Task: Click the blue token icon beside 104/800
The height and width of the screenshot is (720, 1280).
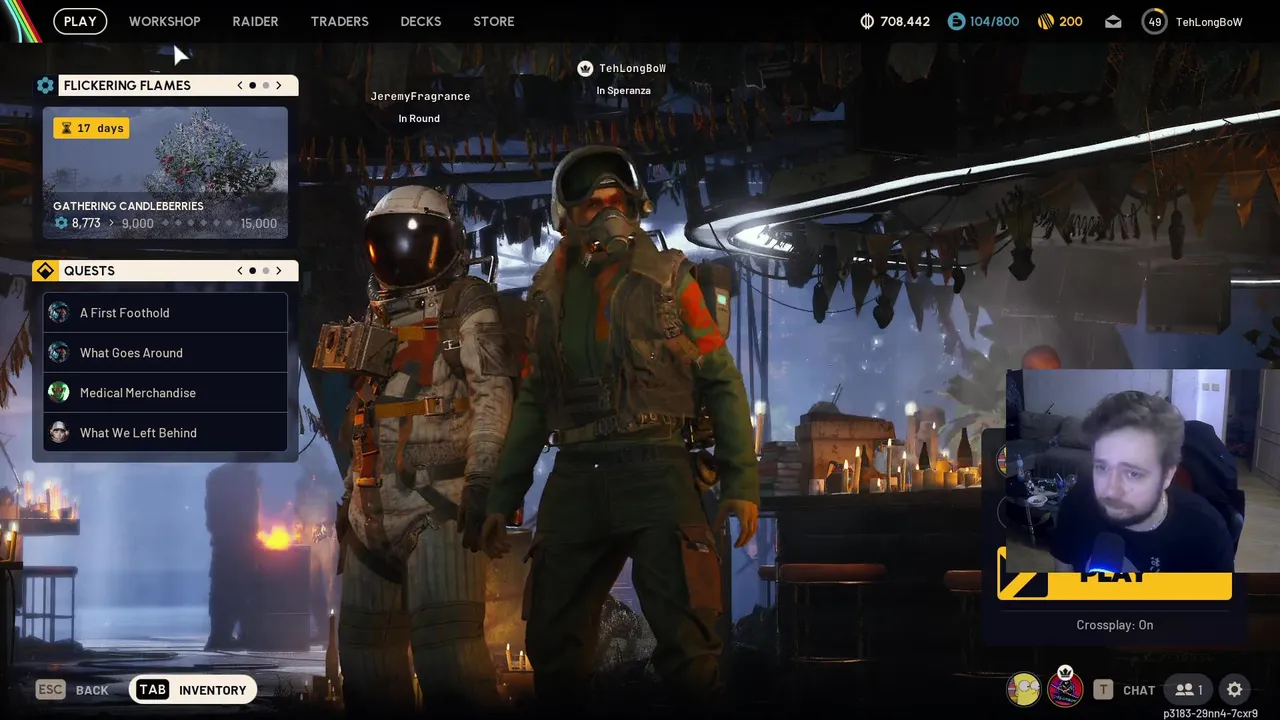Action: point(956,21)
